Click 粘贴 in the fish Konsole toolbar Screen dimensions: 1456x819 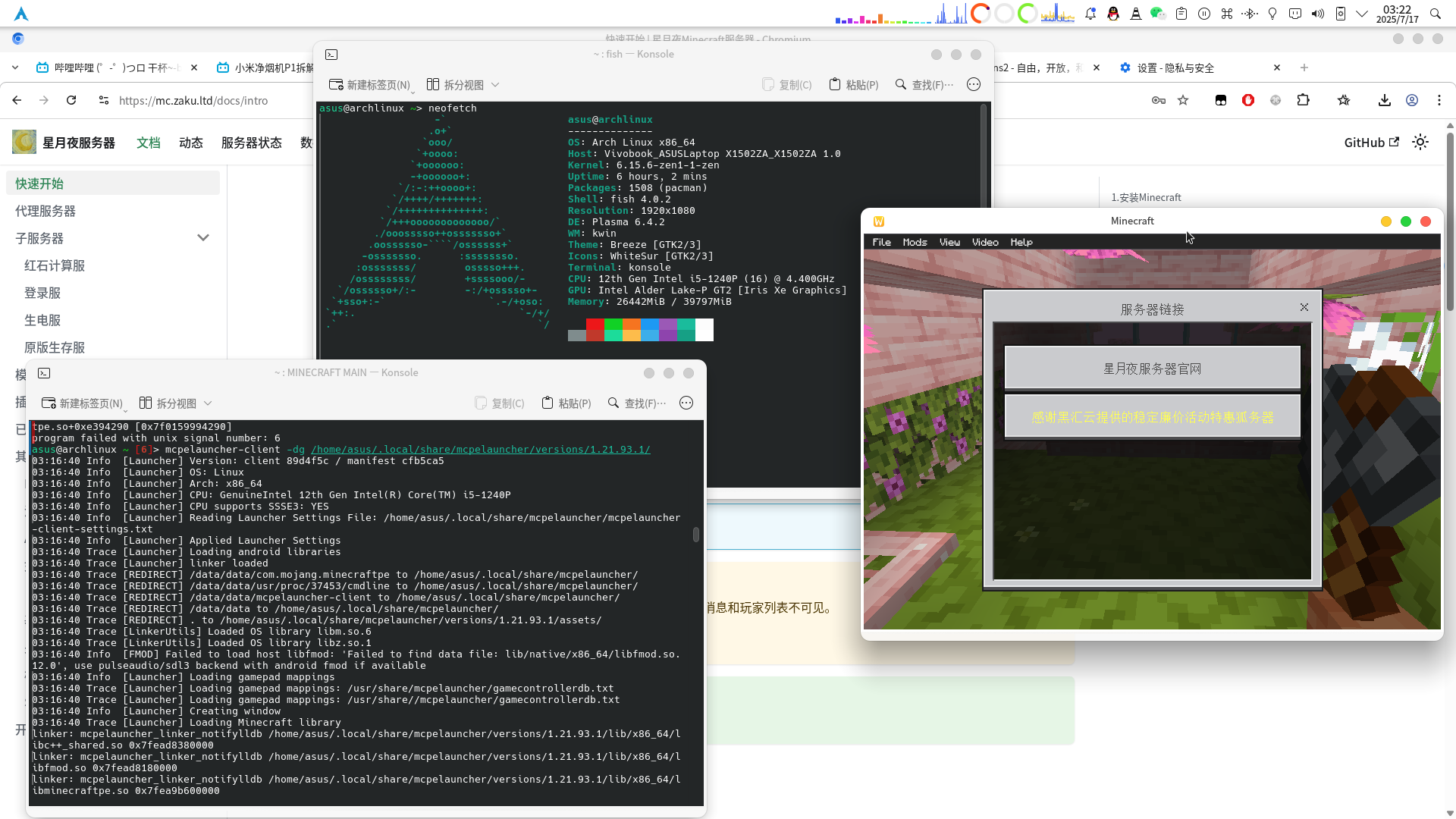coord(854,85)
